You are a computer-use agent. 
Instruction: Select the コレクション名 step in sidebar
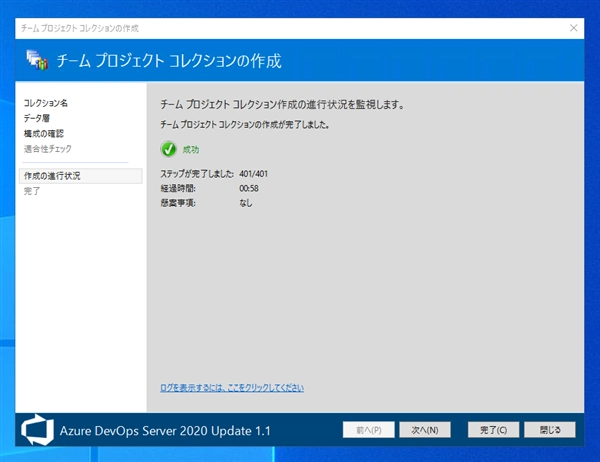point(46,103)
